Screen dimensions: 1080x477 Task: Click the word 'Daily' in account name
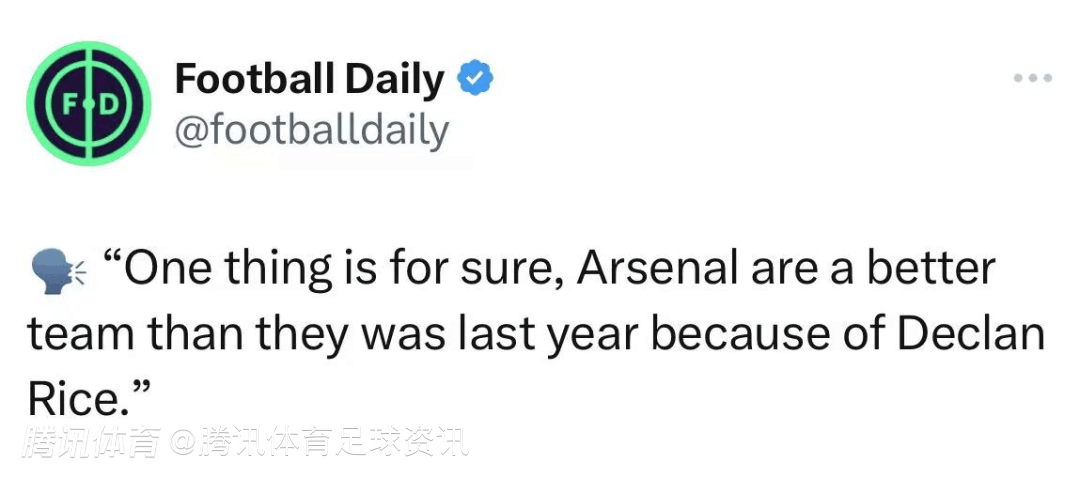[x=394, y=79]
